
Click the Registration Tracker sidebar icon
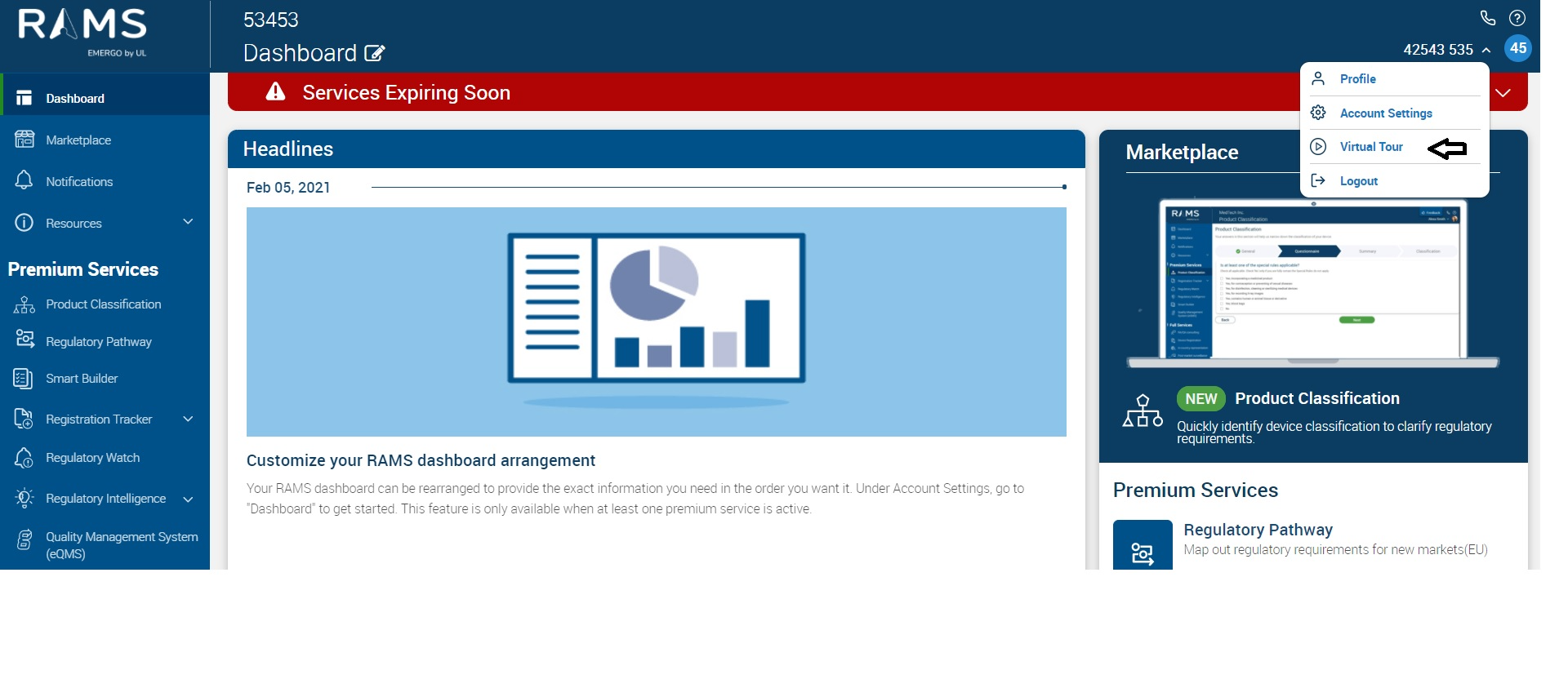click(24, 419)
